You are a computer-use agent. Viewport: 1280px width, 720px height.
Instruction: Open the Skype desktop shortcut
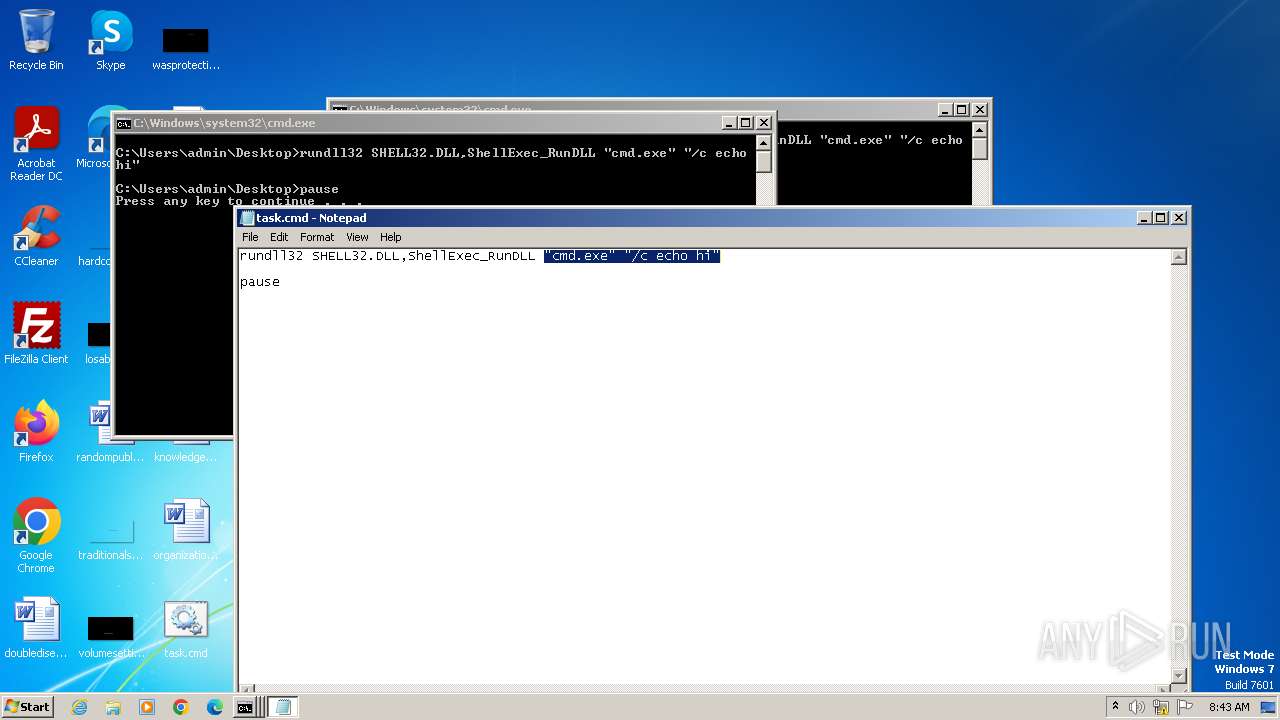coord(110,40)
